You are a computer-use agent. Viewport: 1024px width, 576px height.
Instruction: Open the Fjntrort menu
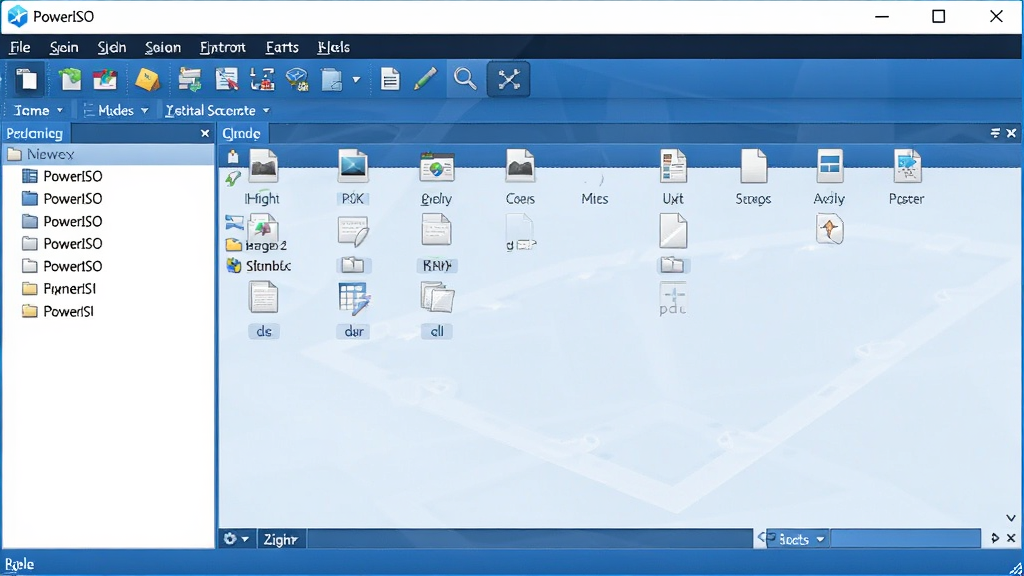click(x=223, y=47)
